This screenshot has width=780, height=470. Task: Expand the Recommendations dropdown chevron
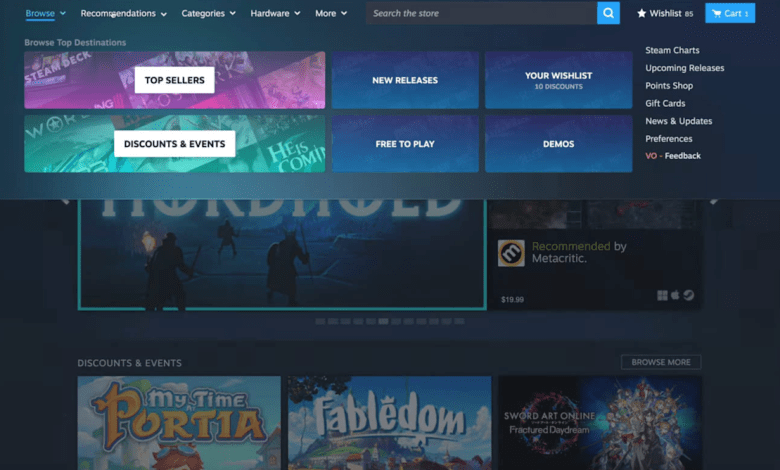click(164, 14)
